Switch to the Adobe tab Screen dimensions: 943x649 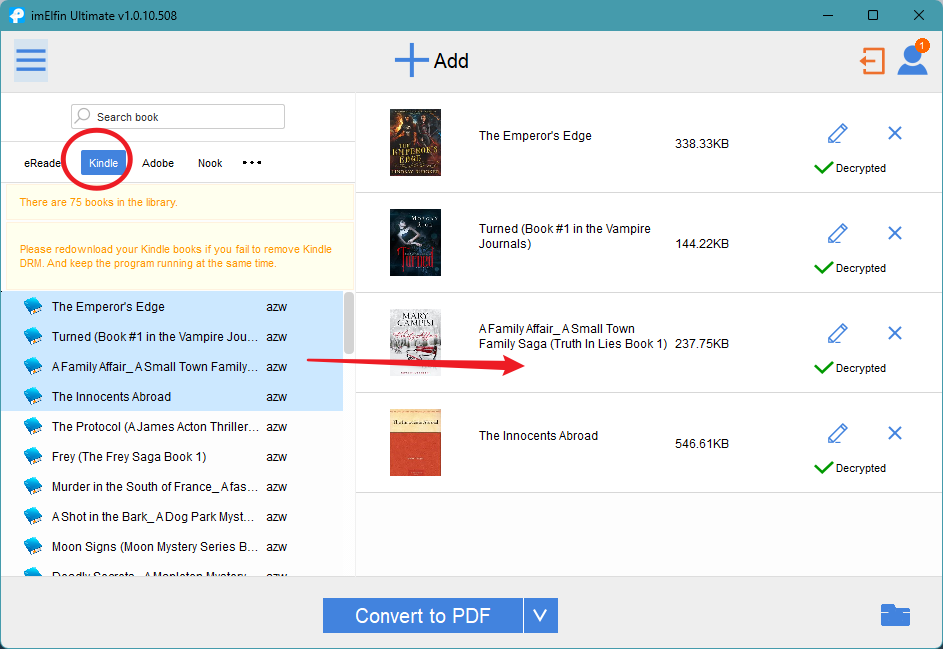(x=157, y=162)
